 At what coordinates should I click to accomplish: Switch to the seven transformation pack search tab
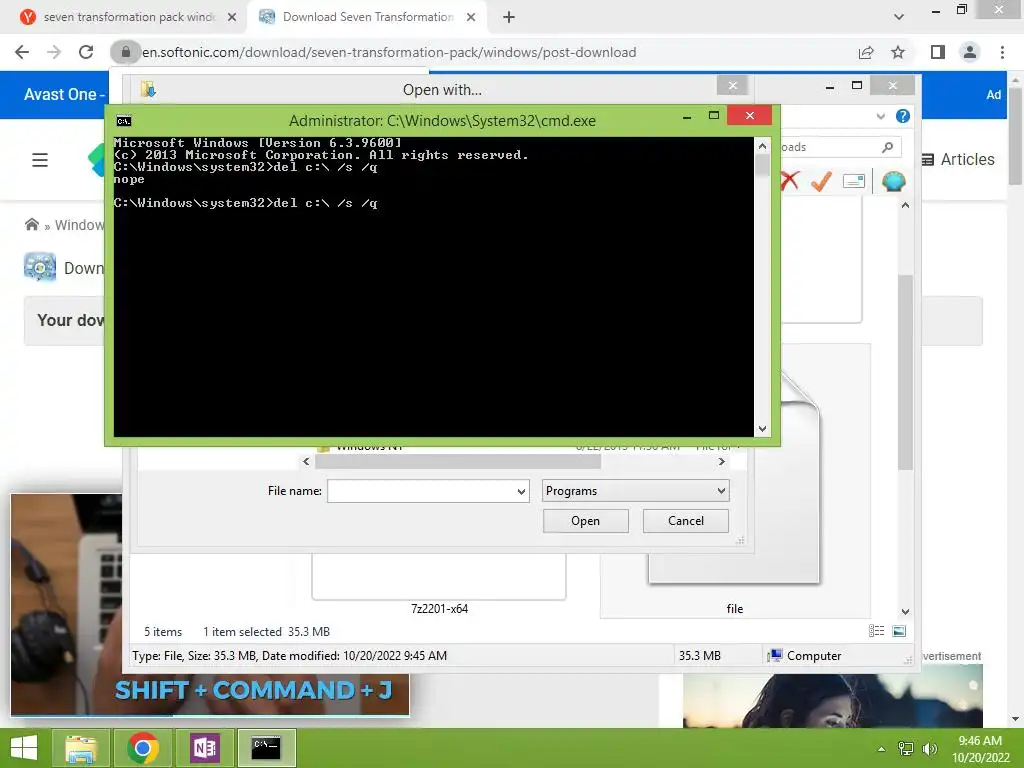tap(129, 17)
